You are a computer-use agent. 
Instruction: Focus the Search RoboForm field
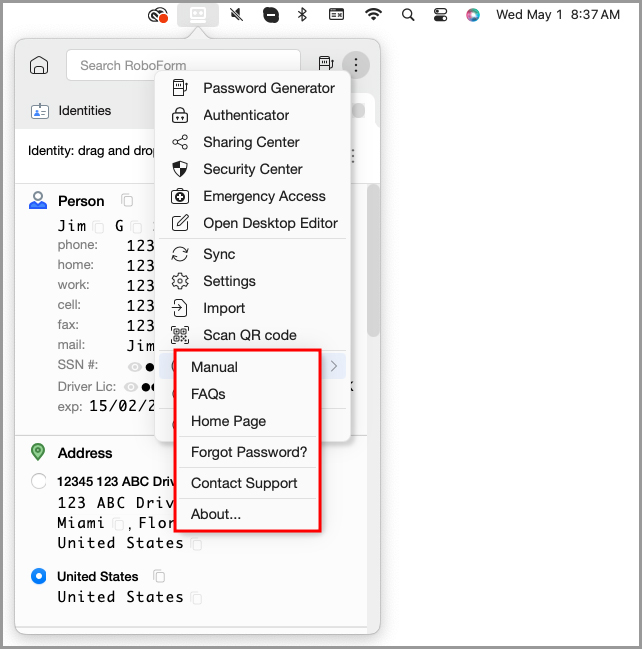click(183, 65)
